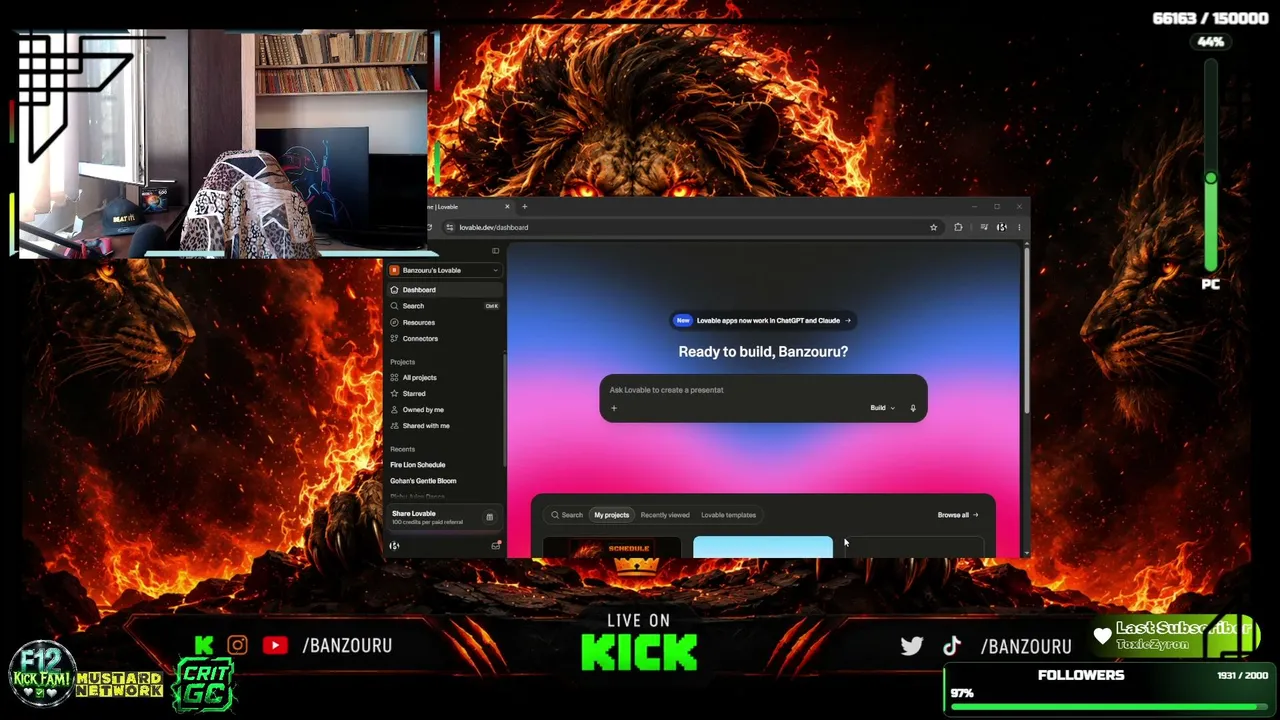Close the Lovable browser tab

pos(507,207)
